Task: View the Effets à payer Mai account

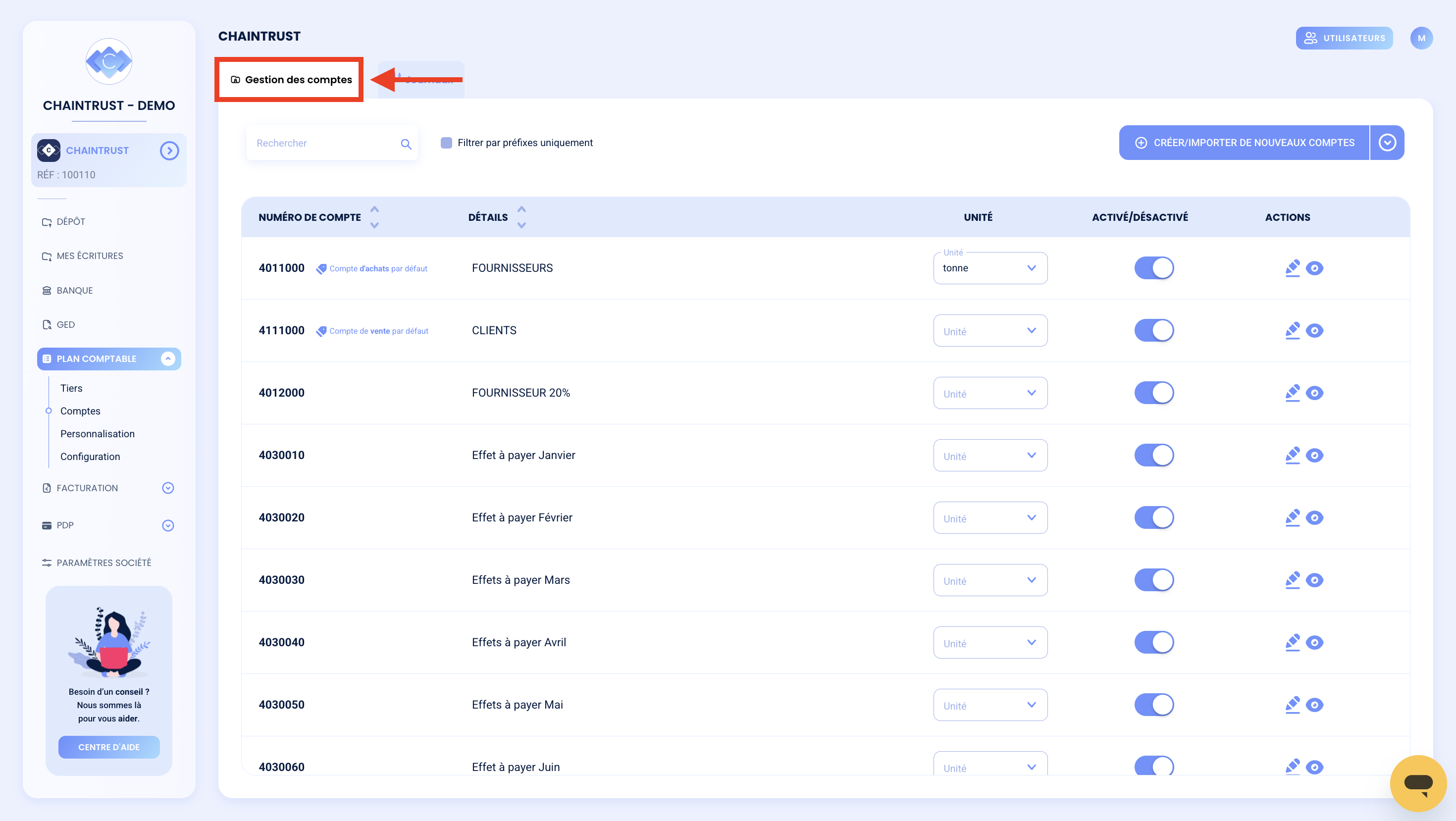Action: point(1315,705)
